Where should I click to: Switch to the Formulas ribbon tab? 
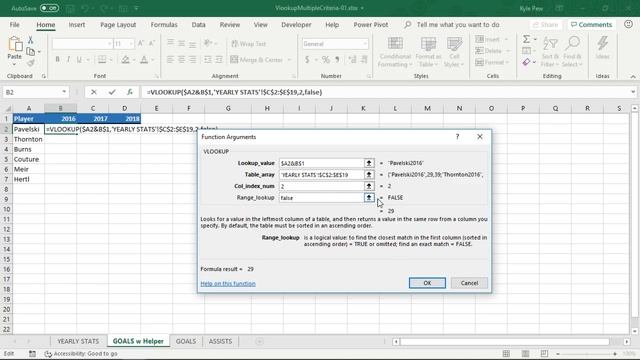164,24
